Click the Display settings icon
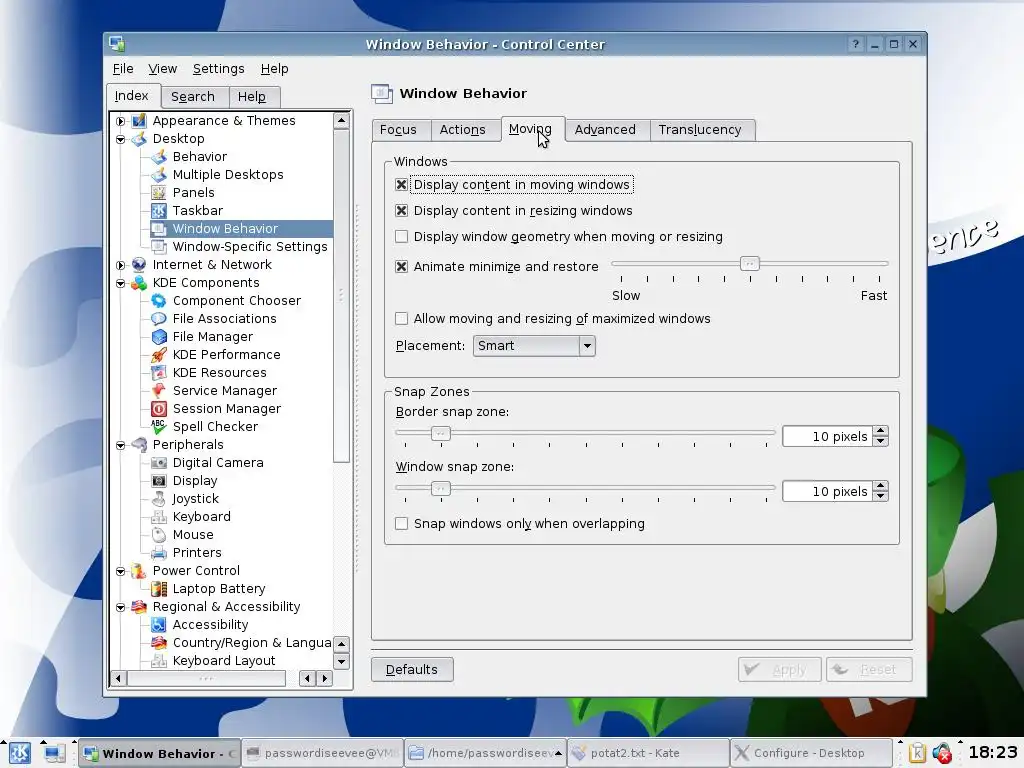Viewport: 1024px width, 768px height. (159, 481)
